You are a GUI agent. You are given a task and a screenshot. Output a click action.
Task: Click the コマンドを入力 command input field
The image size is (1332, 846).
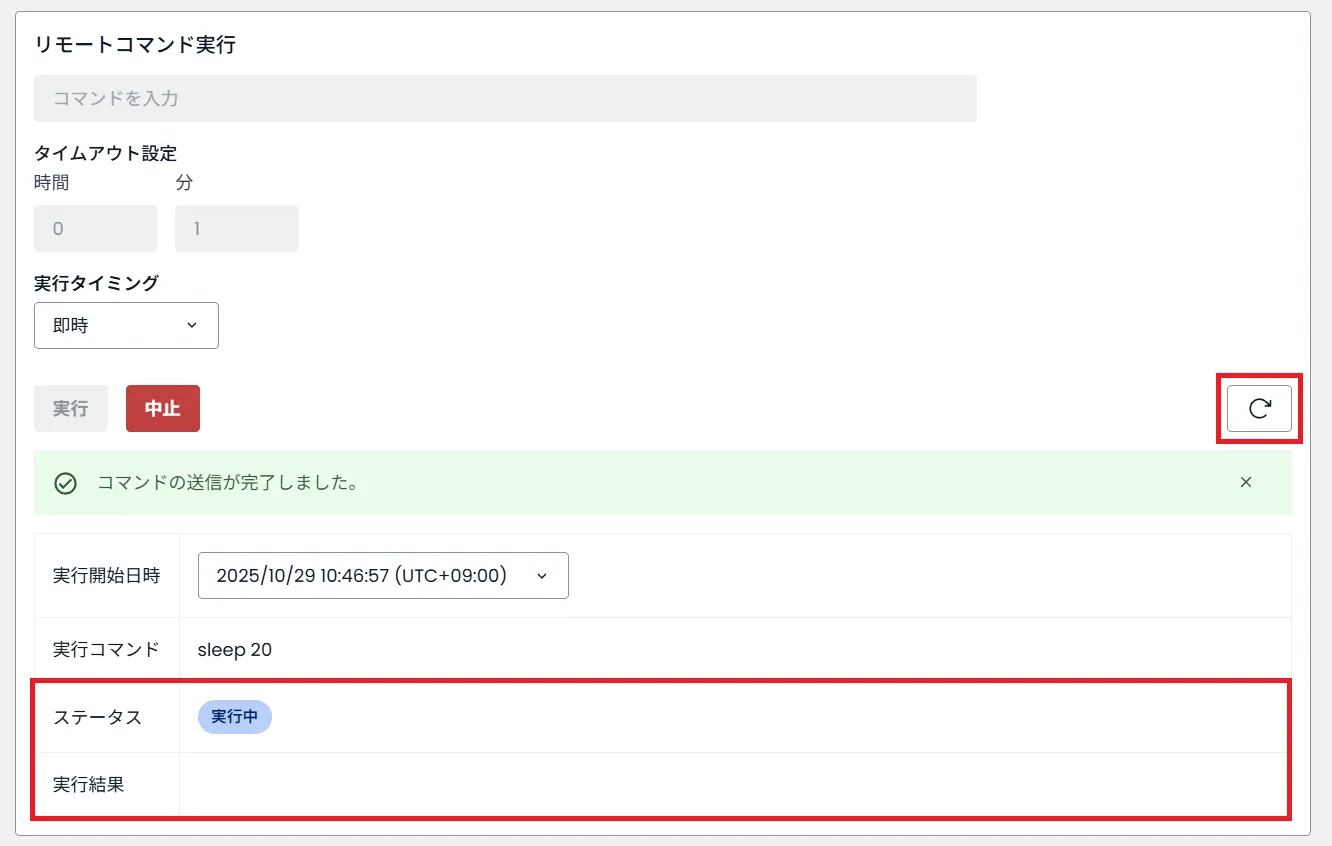pos(505,99)
